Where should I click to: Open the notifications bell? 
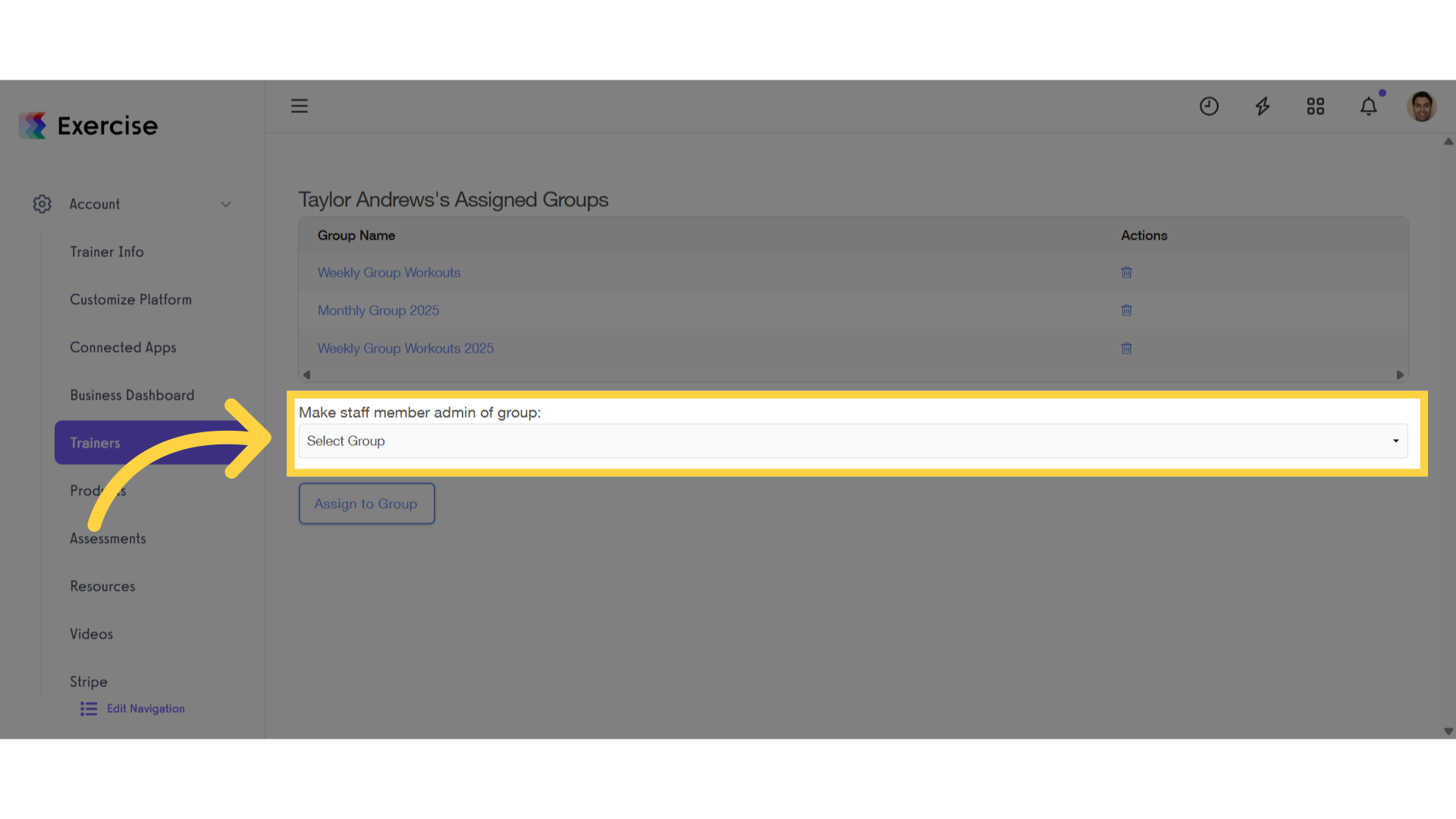click(x=1369, y=106)
